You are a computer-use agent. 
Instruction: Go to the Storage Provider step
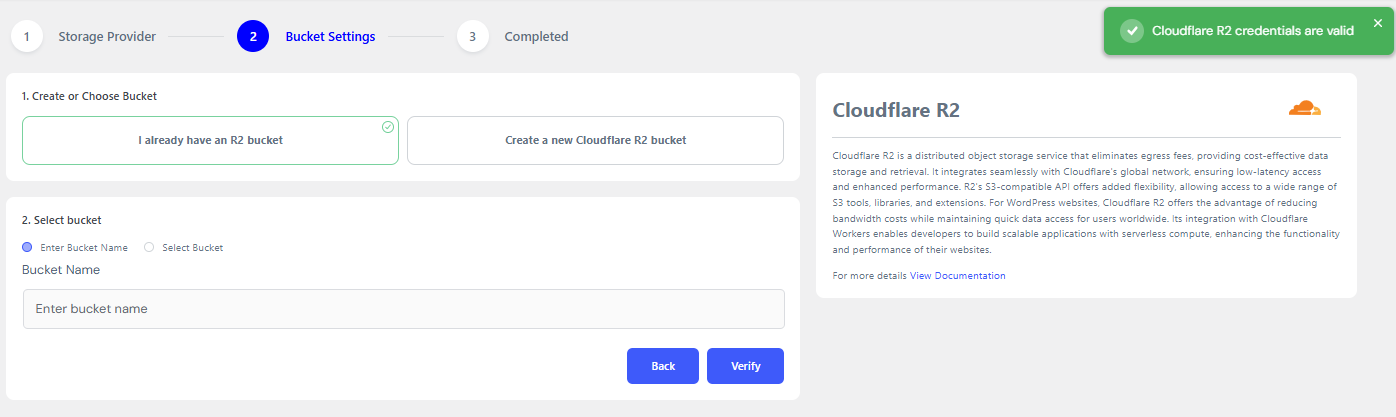point(107,37)
